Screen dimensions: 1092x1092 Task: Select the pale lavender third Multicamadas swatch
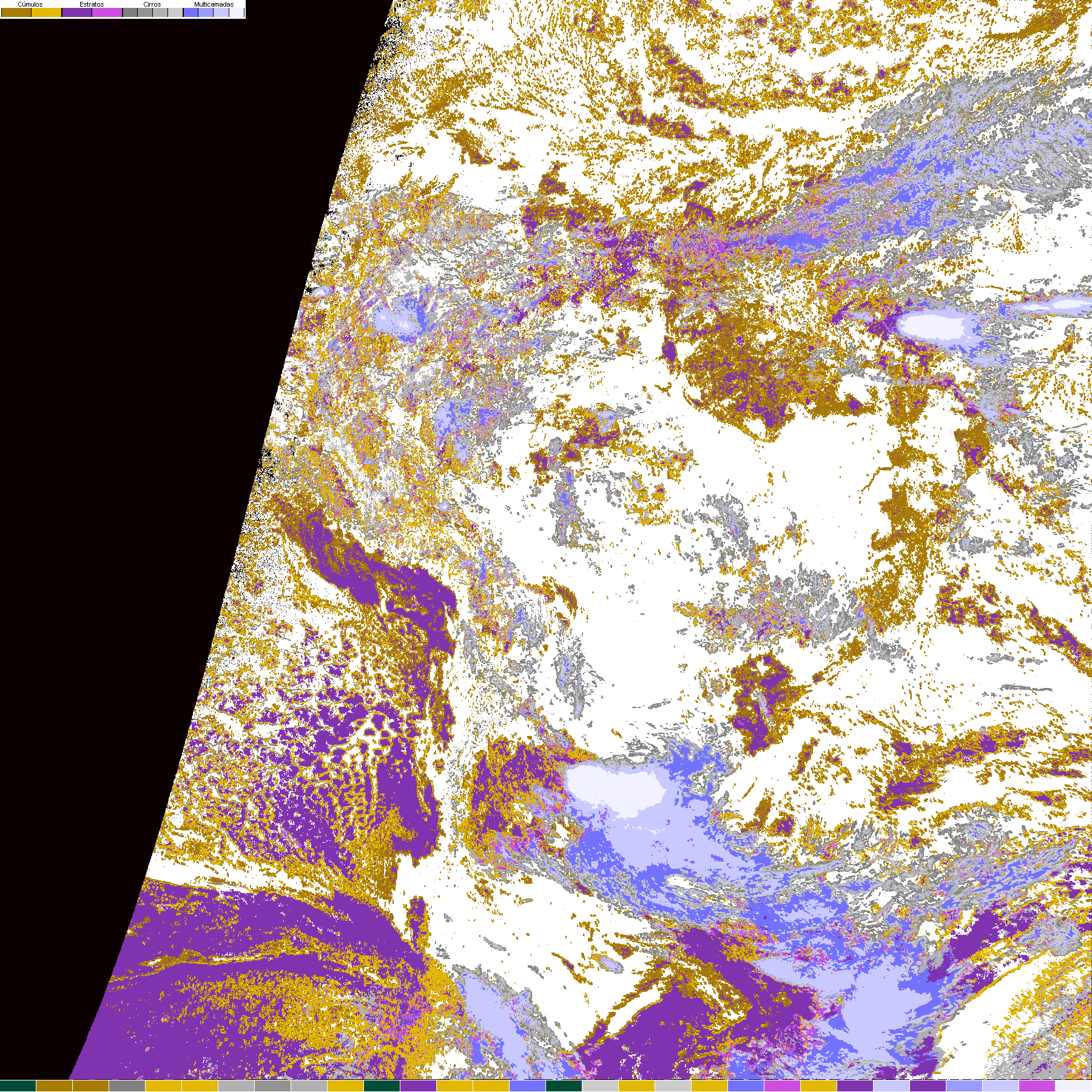(221, 12)
